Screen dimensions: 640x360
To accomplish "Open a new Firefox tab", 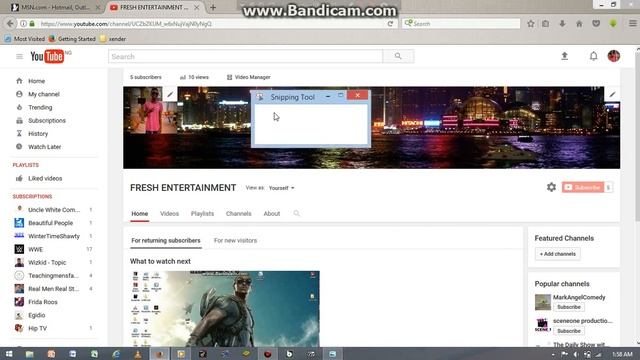I will click(x=213, y=7).
